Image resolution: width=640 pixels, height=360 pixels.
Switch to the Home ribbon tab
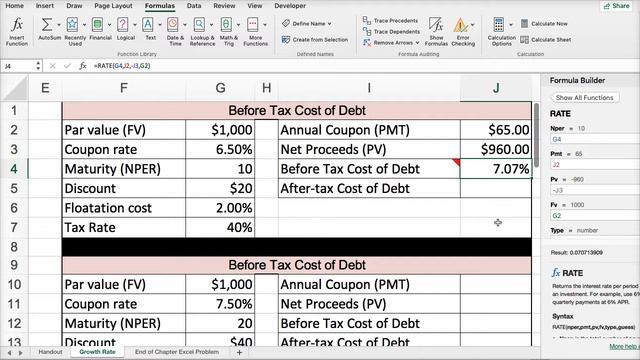tap(15, 6)
